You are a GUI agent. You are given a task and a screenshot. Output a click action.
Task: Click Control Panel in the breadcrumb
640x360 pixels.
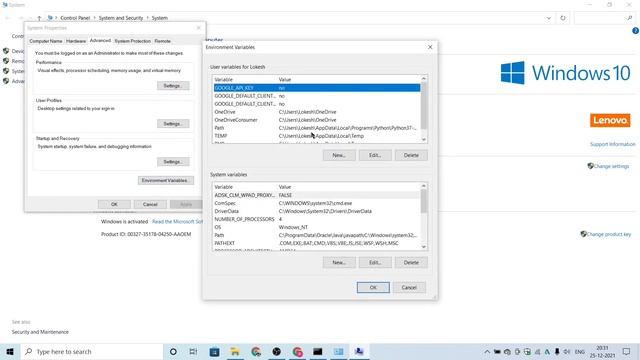click(75, 18)
